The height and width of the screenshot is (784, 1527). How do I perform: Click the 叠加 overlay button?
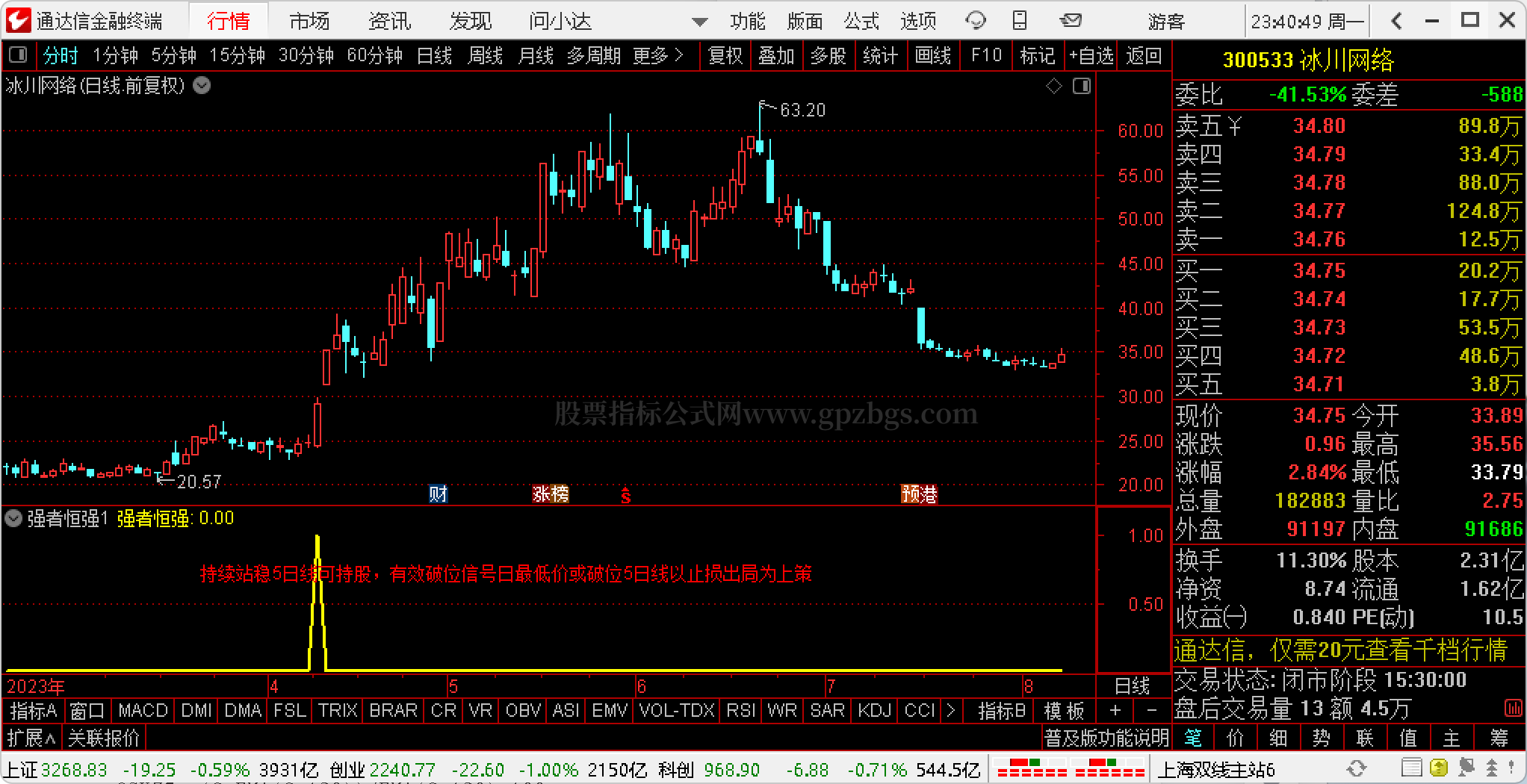[776, 55]
